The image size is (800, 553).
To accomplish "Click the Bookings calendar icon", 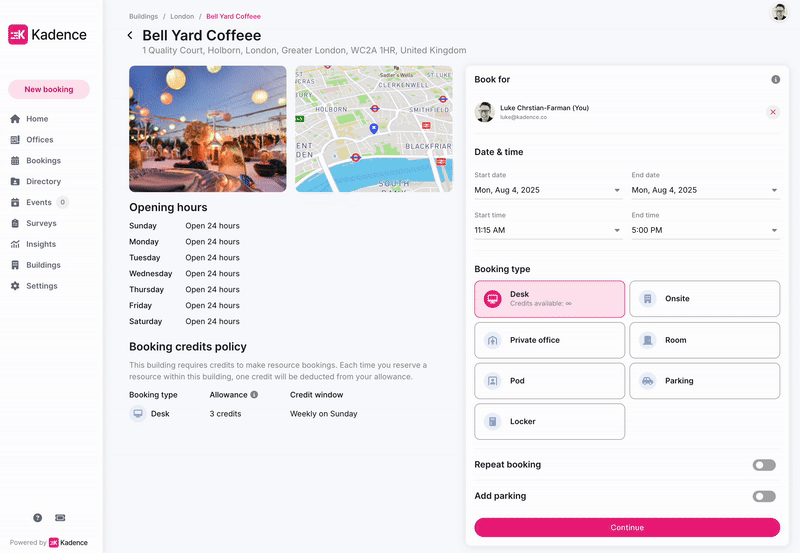I will pyautogui.click(x=15, y=161).
